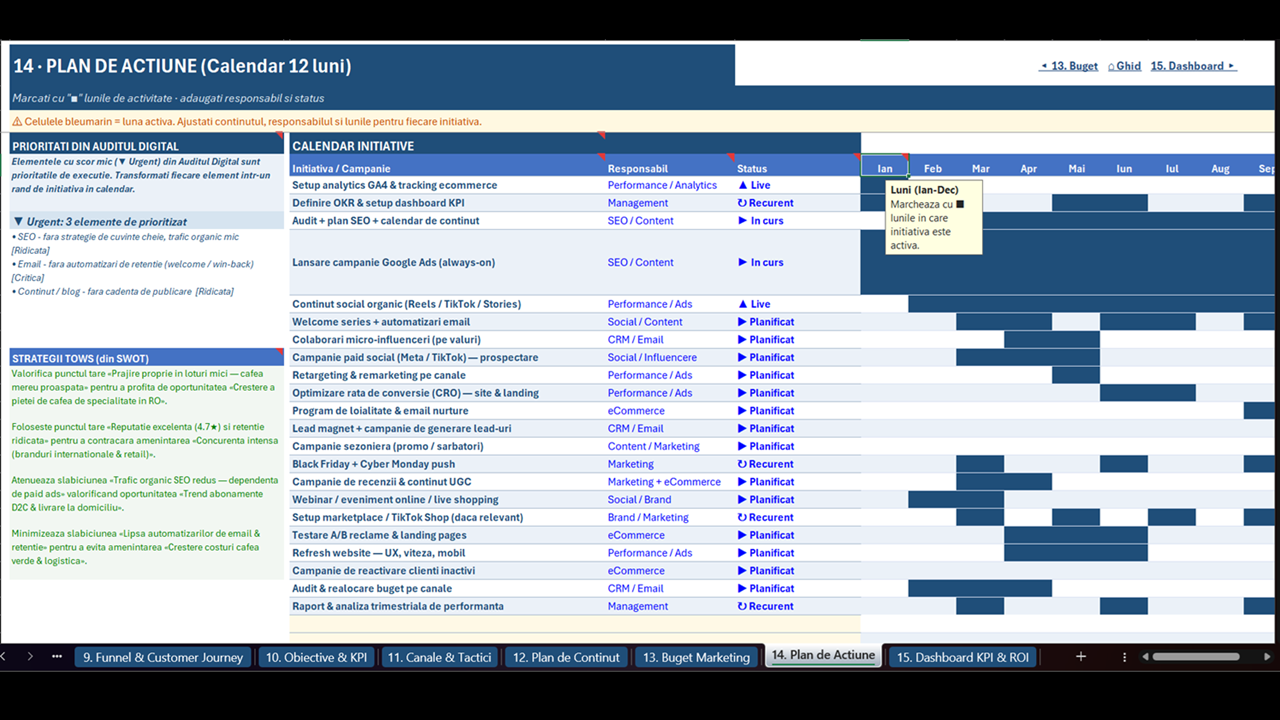Select Welcome series + automatizari email cell
The image size is (1280, 720).
tap(447, 322)
